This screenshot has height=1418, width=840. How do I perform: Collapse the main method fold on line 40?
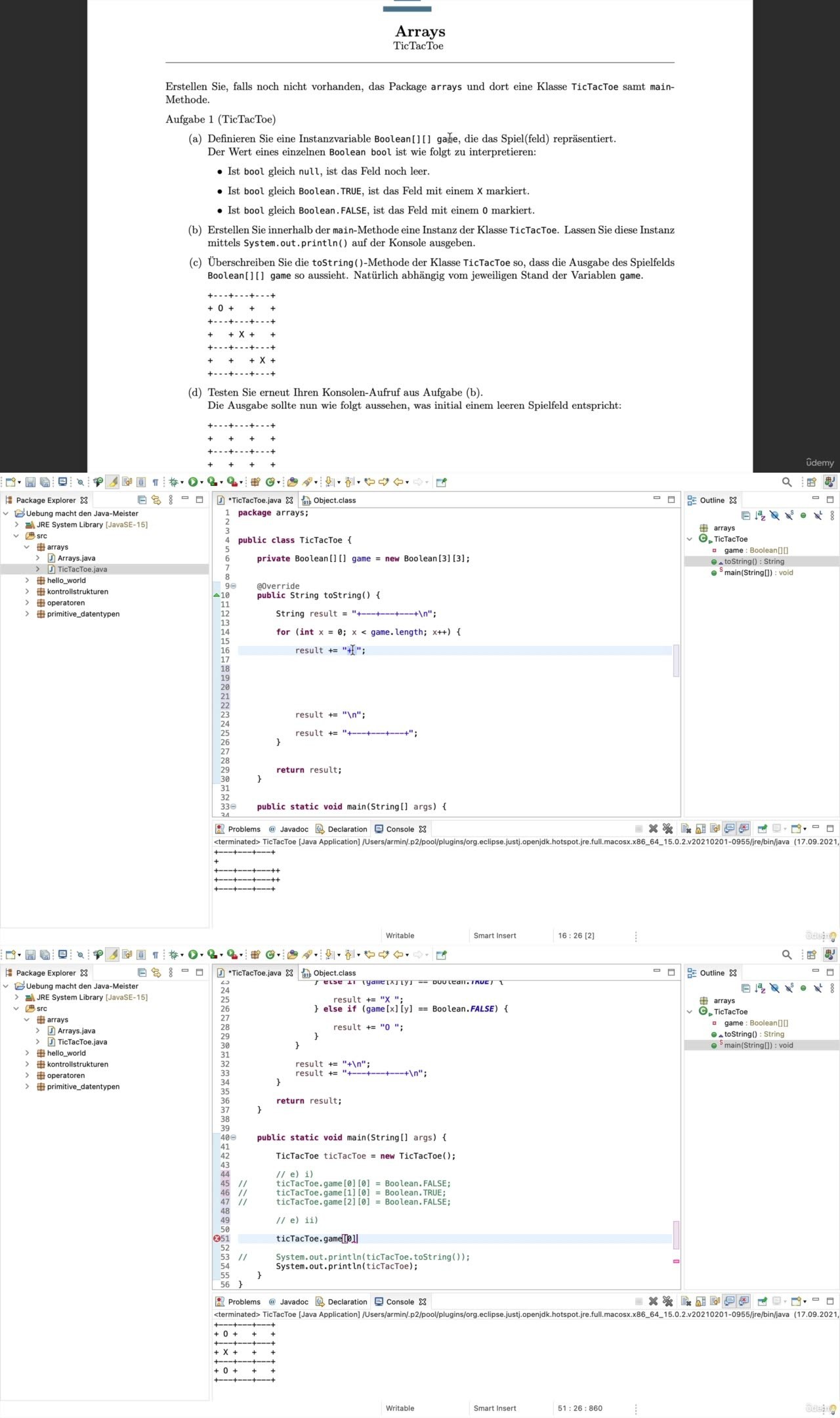(233, 1138)
